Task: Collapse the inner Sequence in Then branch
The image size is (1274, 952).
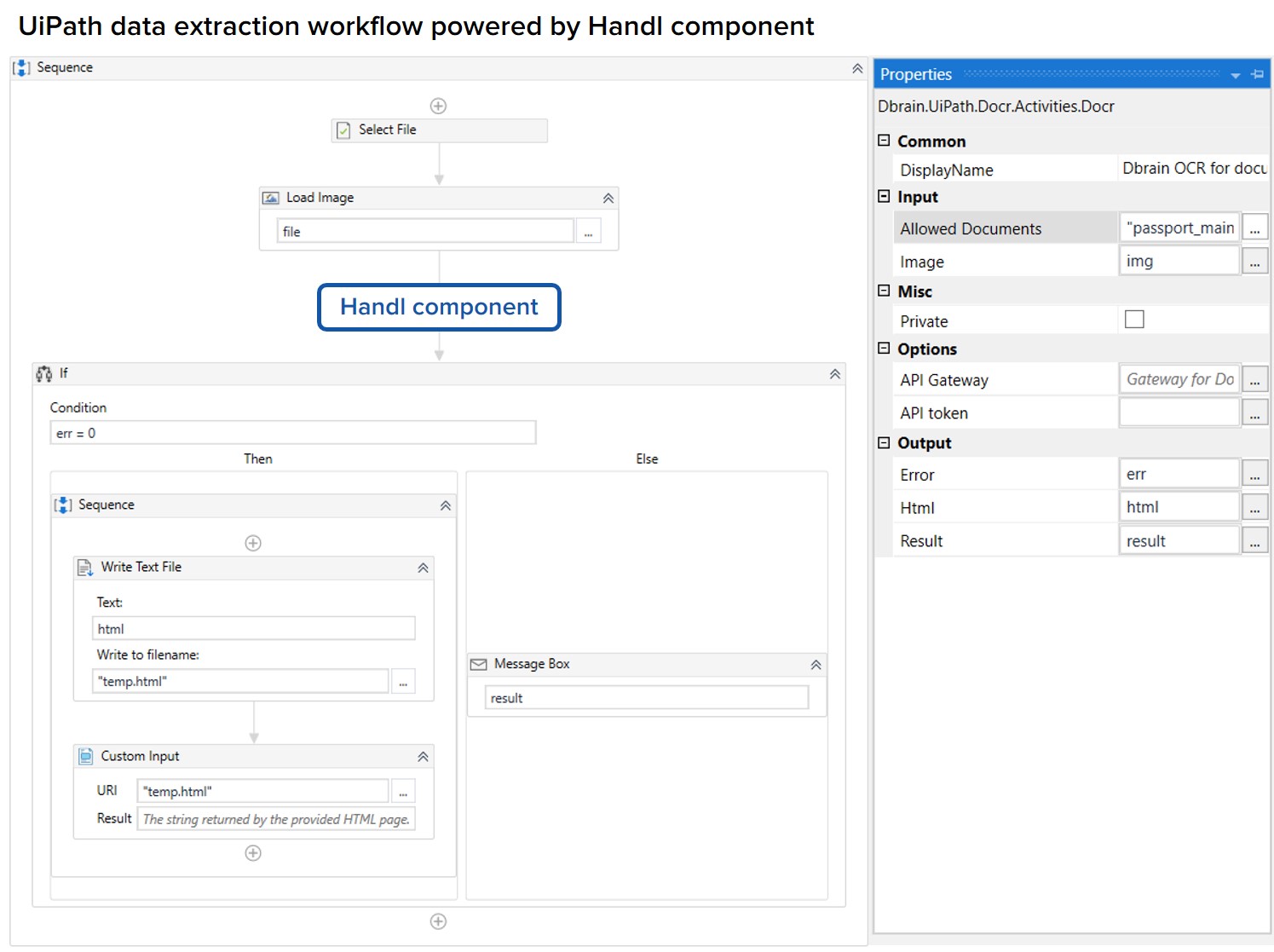Action: point(446,506)
